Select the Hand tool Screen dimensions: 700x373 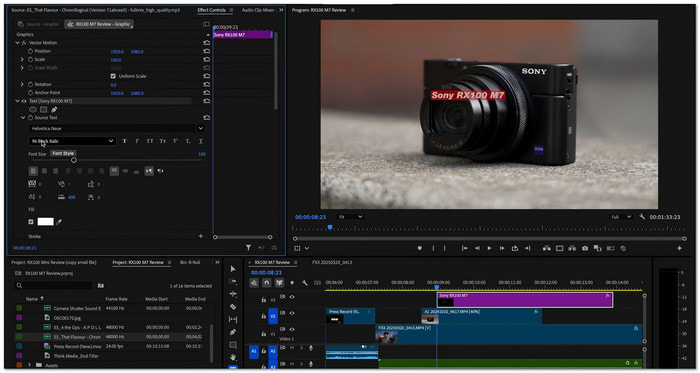click(x=233, y=357)
